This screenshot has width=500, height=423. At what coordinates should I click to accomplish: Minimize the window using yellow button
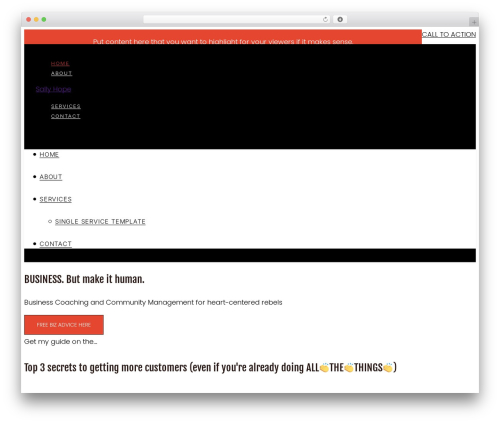click(36, 19)
